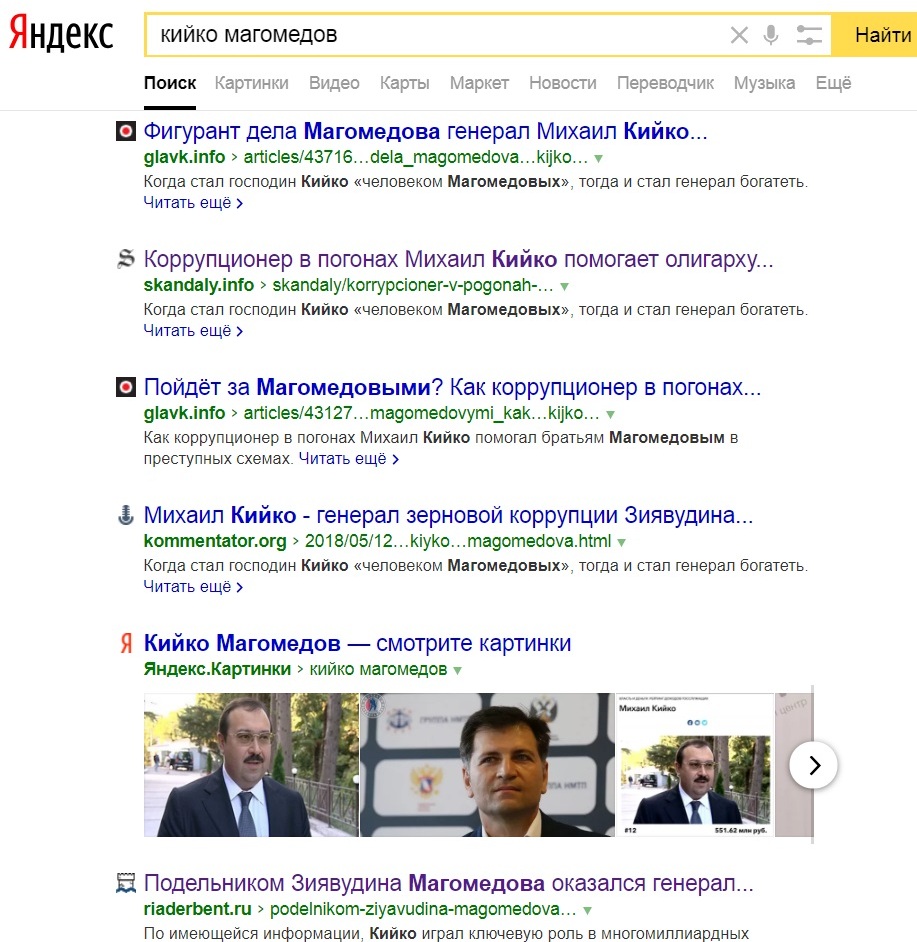
Task: Open the Ещё menu
Action: (x=833, y=83)
